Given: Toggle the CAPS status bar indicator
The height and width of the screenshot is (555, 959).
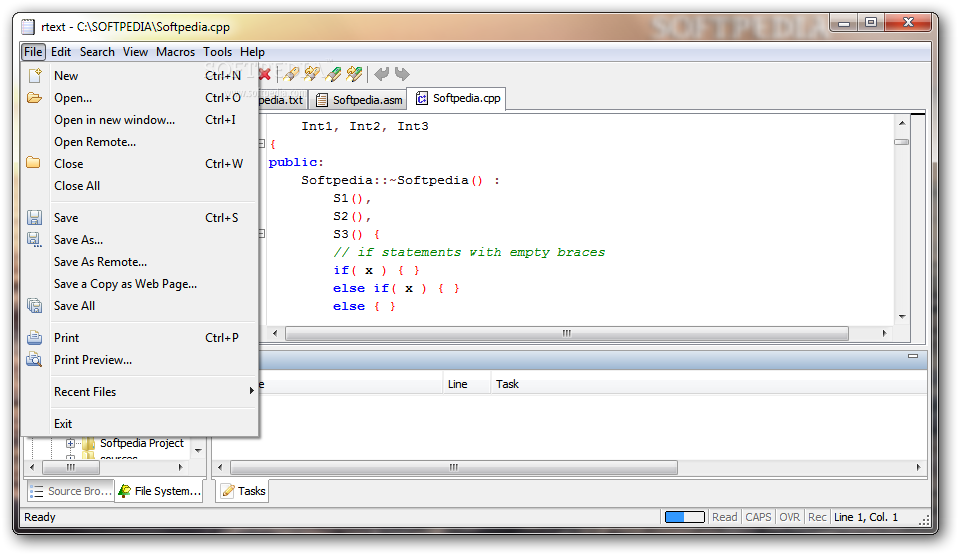Looking at the screenshot, I should [x=758, y=517].
